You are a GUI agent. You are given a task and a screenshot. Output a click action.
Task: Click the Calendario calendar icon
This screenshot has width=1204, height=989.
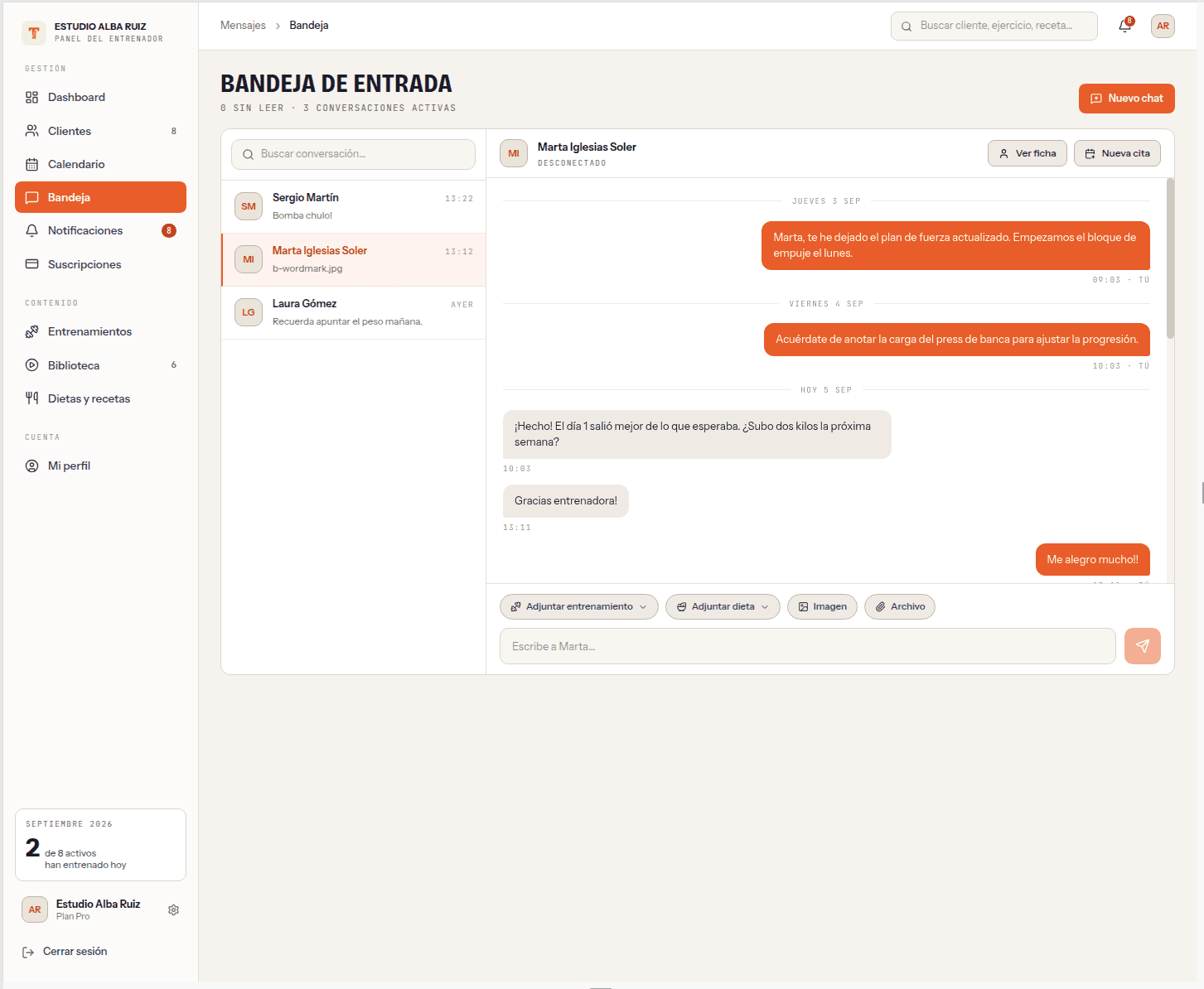pyautogui.click(x=32, y=164)
